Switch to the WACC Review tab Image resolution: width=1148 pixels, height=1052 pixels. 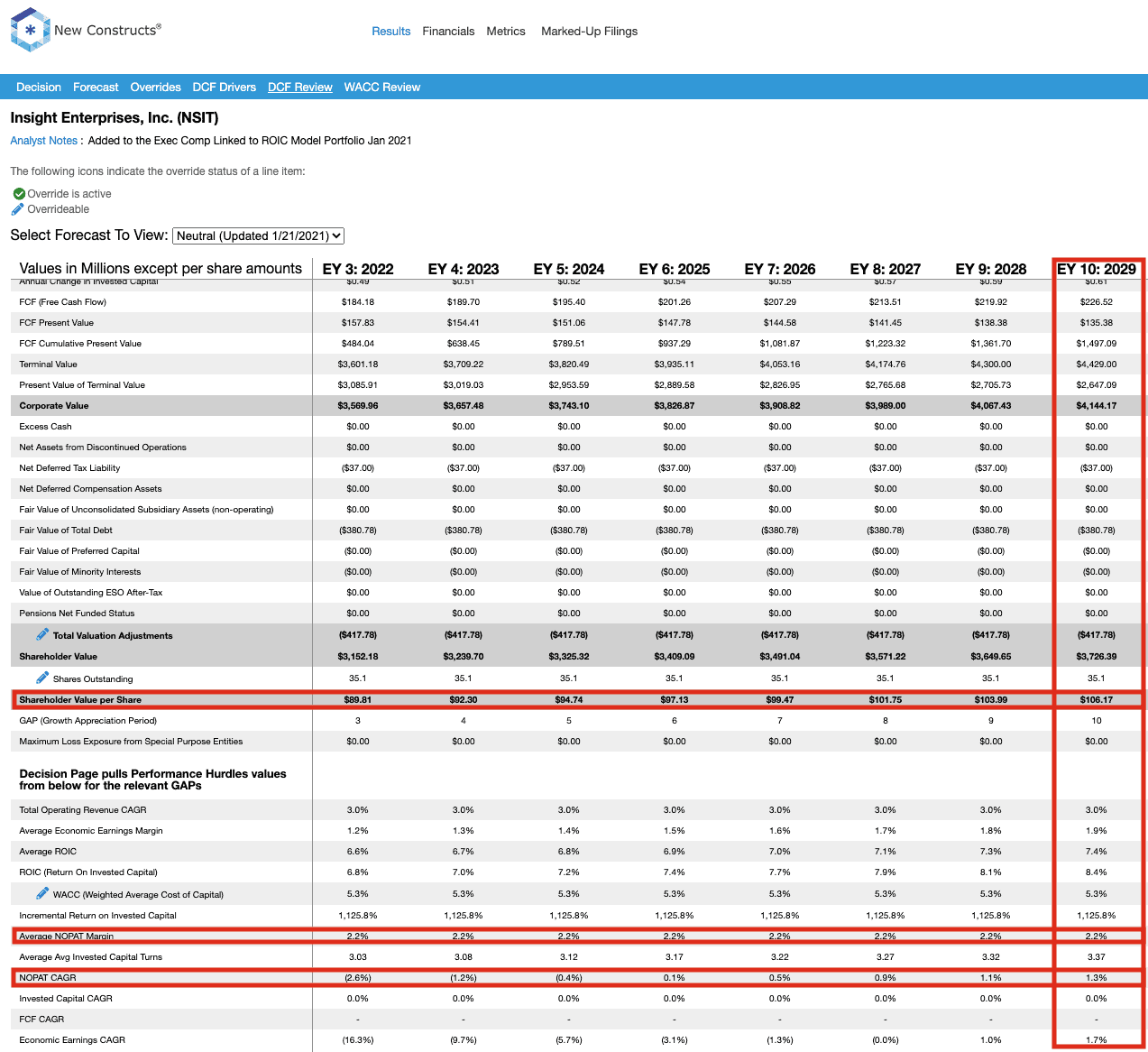382,88
